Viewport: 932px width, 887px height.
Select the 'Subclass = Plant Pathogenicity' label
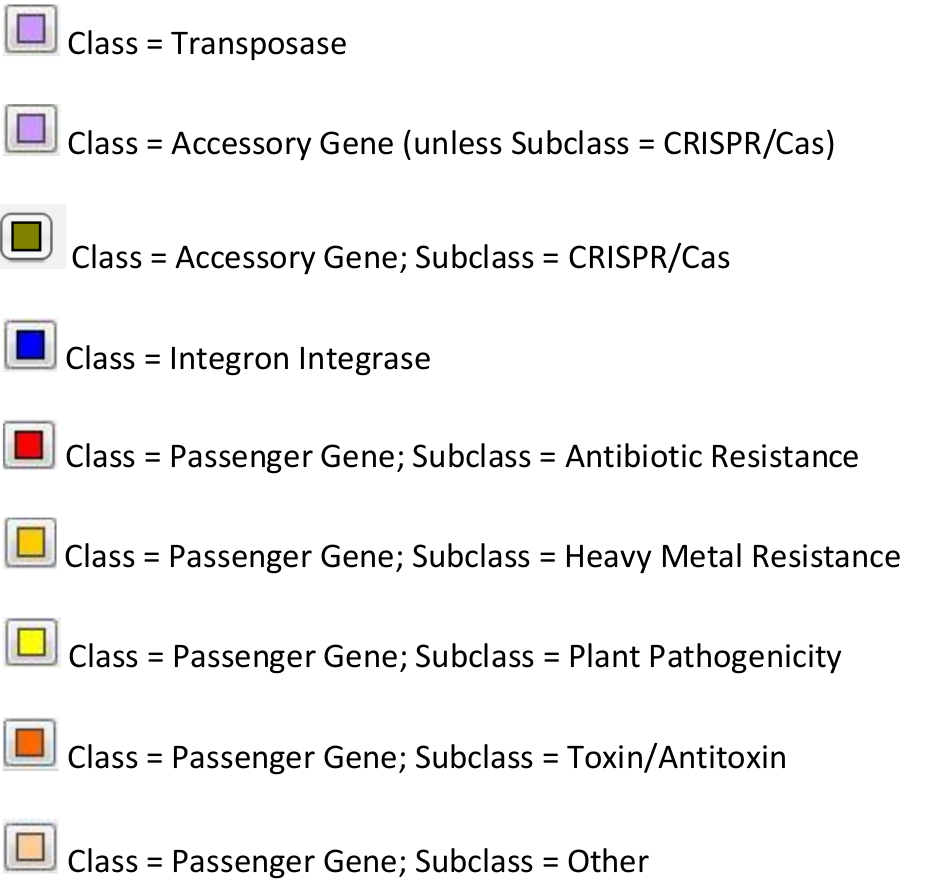(628, 657)
